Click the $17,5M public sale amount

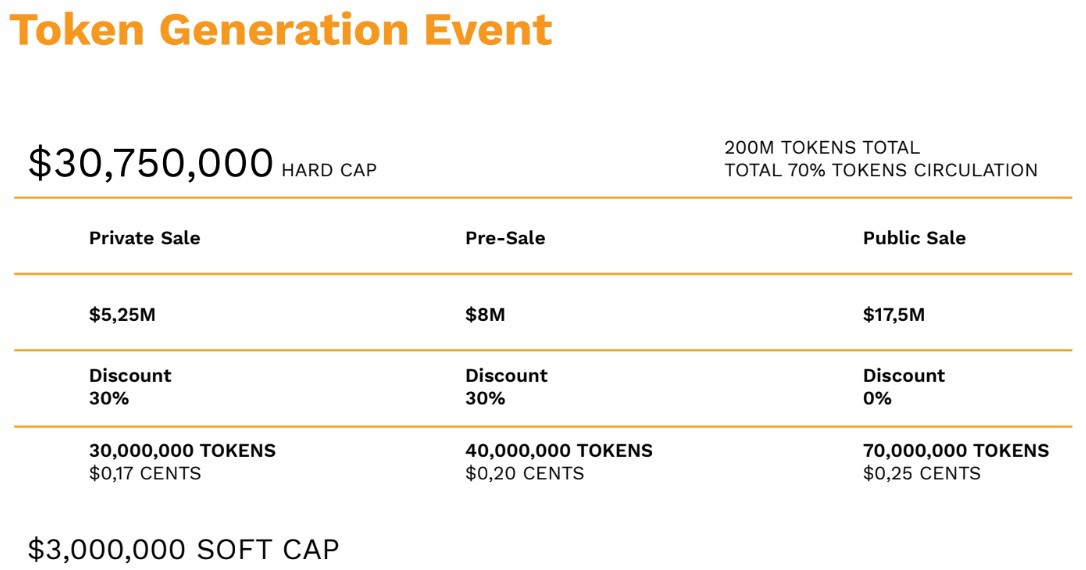click(x=893, y=315)
